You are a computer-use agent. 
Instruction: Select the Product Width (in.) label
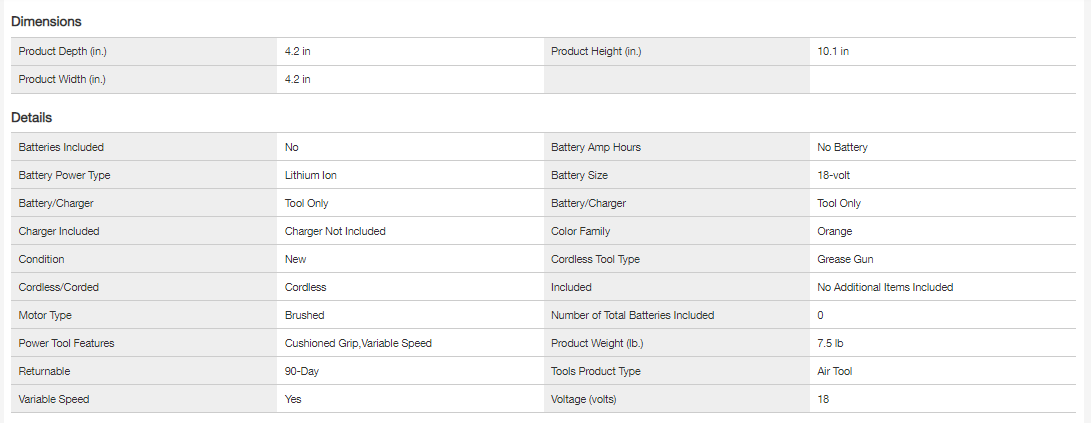(x=62, y=79)
